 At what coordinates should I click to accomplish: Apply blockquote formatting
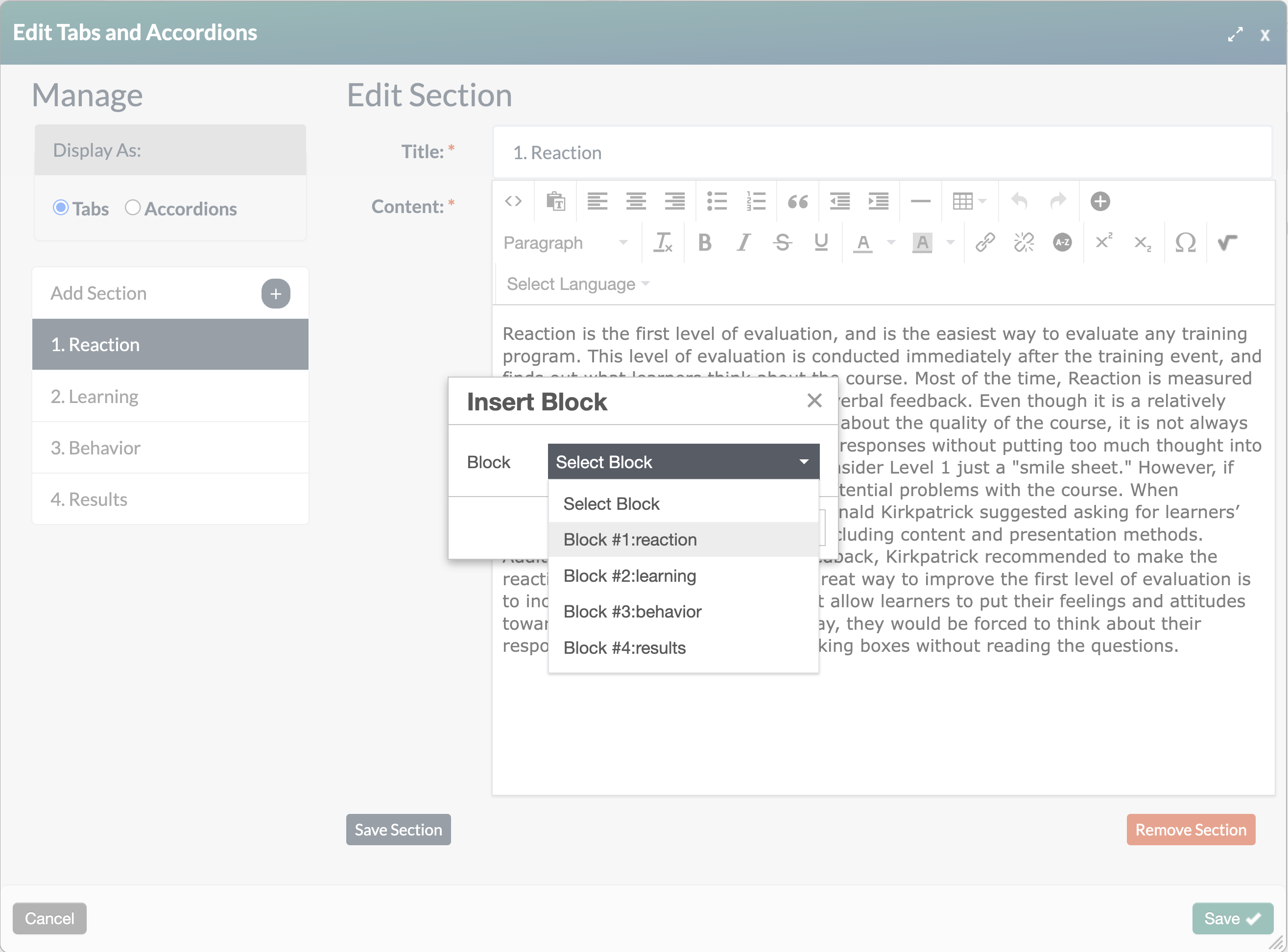pos(798,201)
